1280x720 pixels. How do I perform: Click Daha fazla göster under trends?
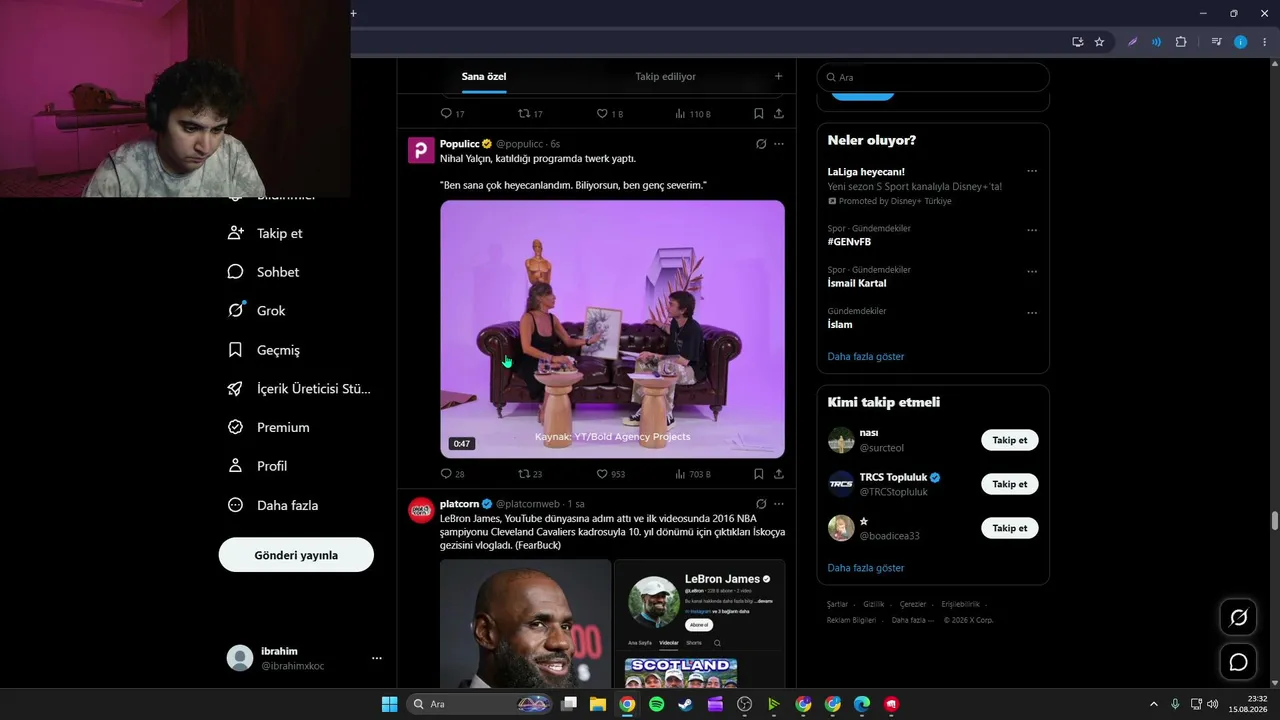click(x=866, y=356)
